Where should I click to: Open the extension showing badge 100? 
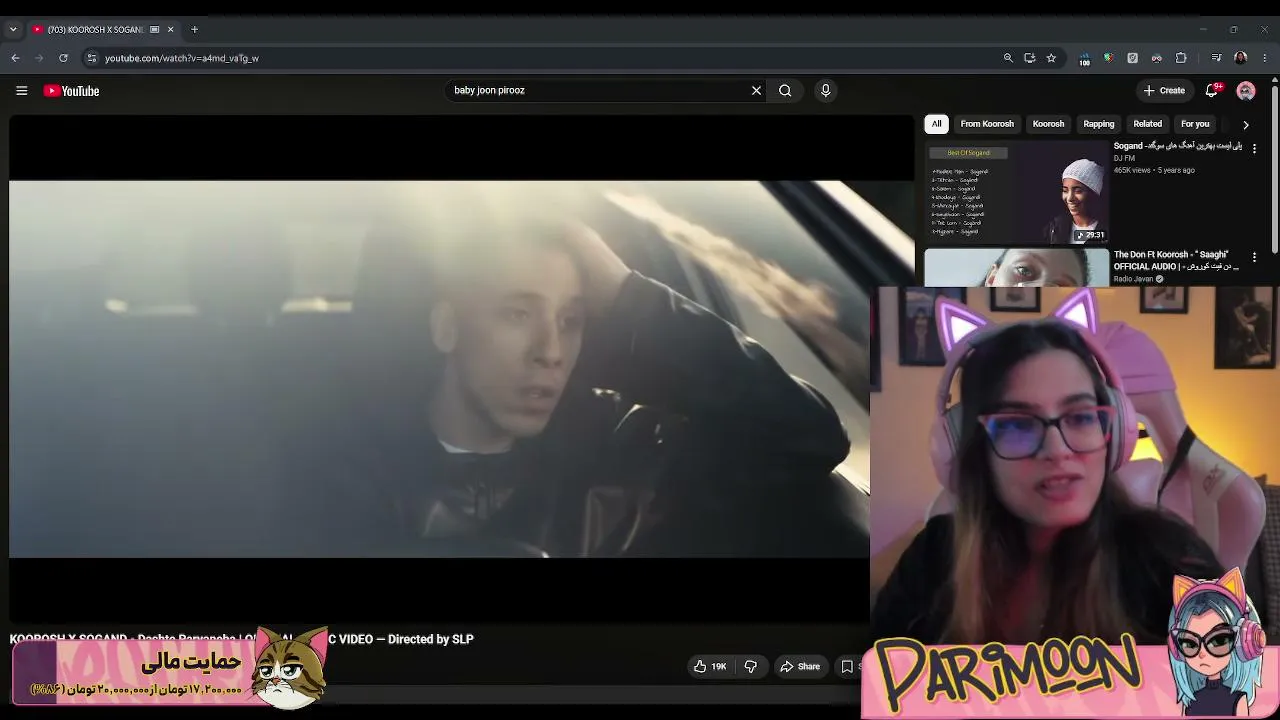tap(1084, 59)
